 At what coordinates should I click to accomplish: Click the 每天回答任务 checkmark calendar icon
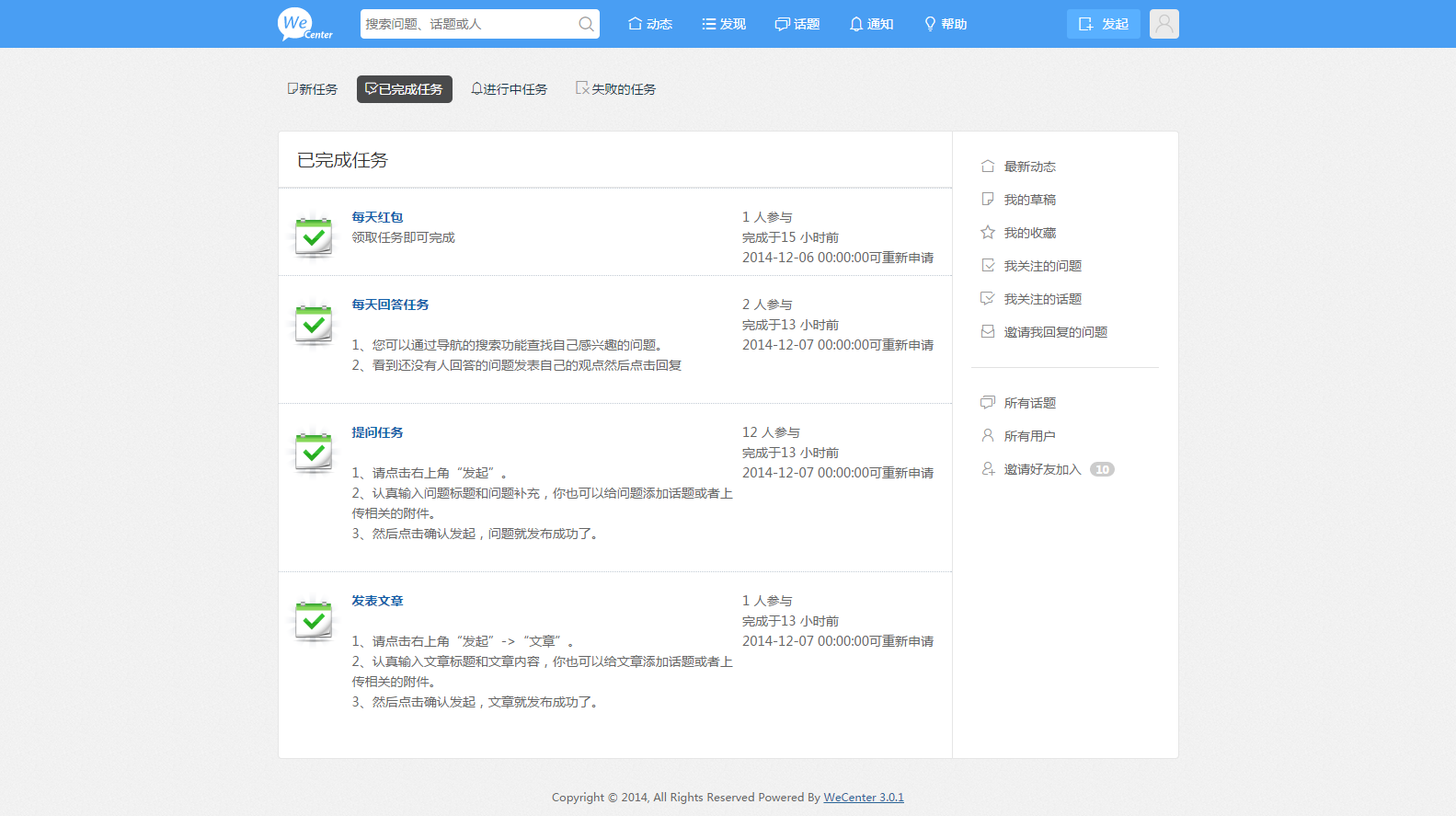(x=314, y=323)
